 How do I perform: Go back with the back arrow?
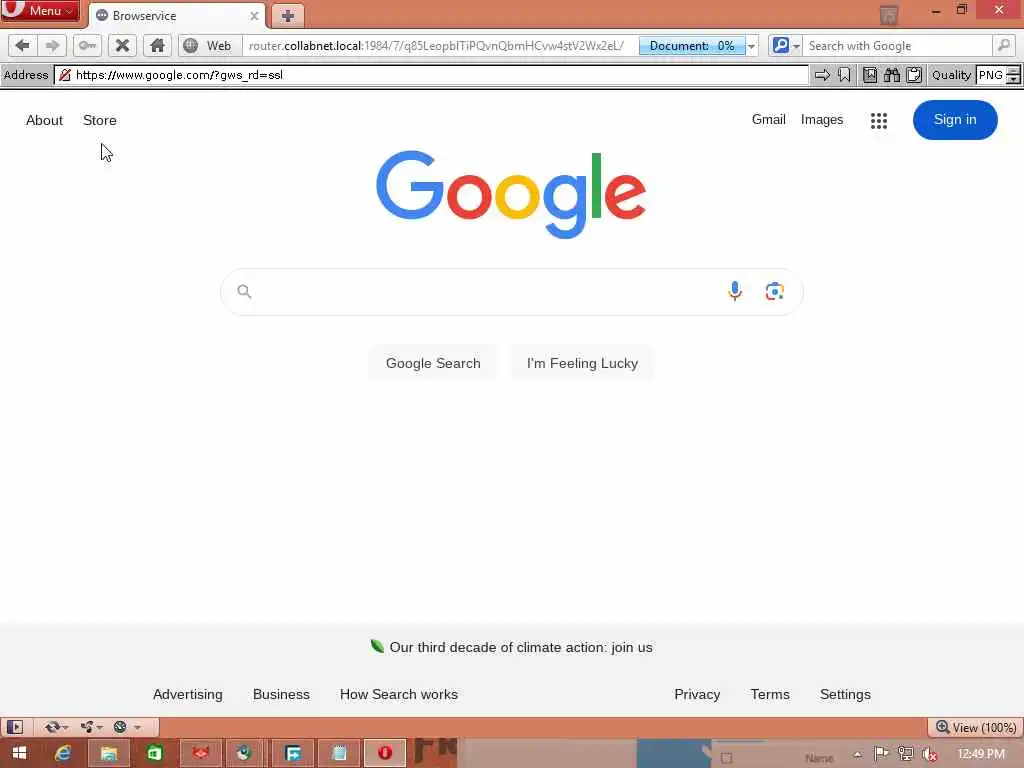[22, 46]
